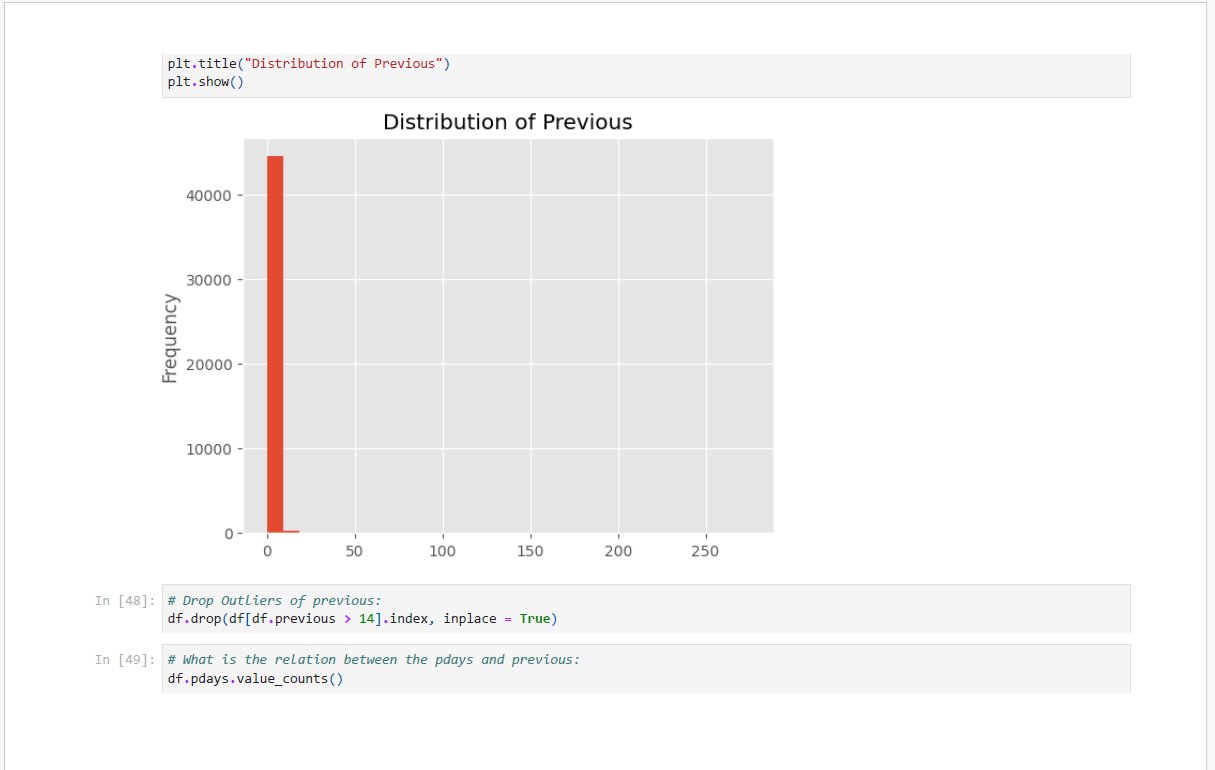
Task: Click the 100 x-axis tick label
Action: pos(442,552)
